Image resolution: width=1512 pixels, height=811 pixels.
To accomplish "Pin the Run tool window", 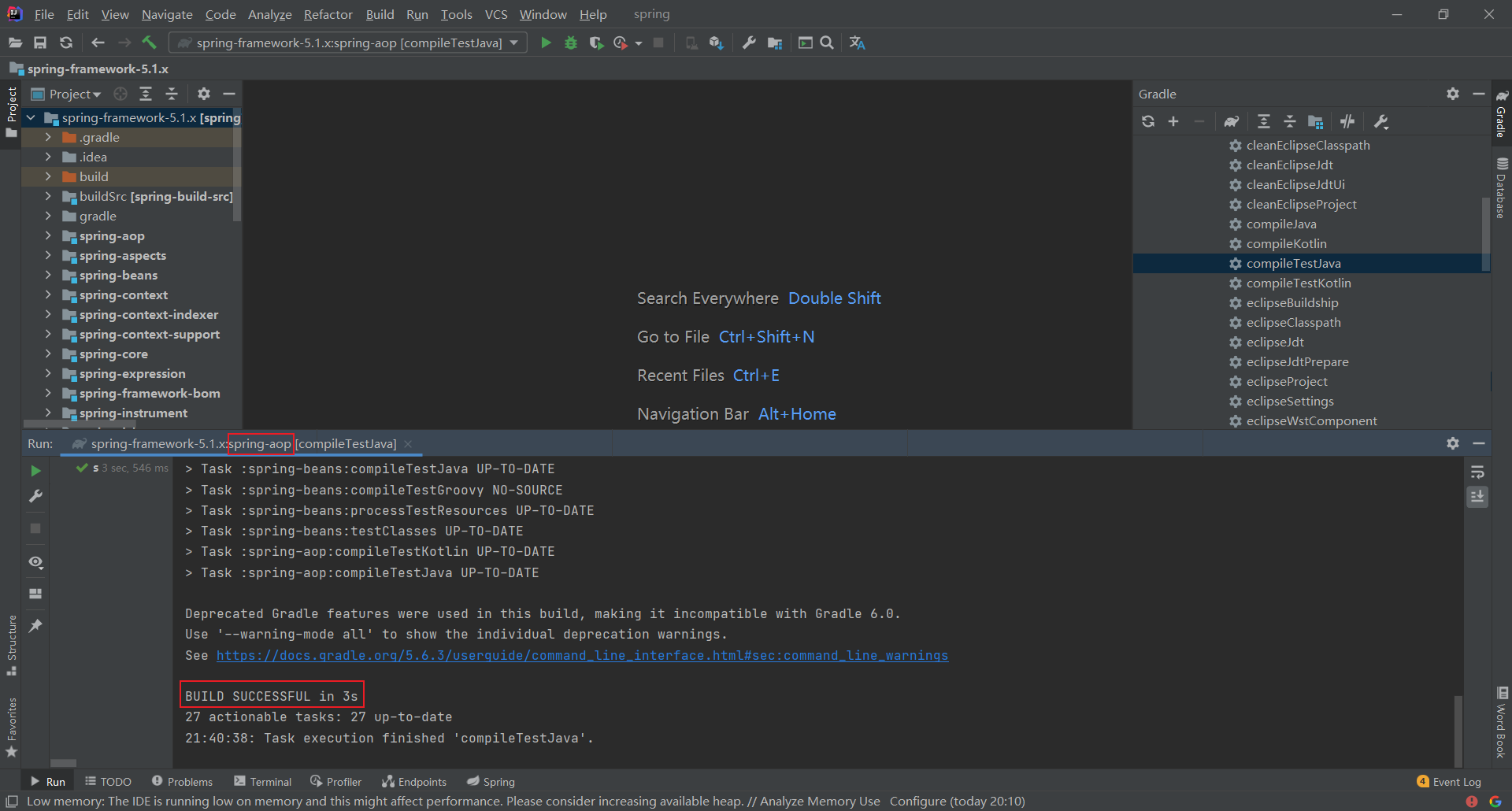I will tap(35, 626).
